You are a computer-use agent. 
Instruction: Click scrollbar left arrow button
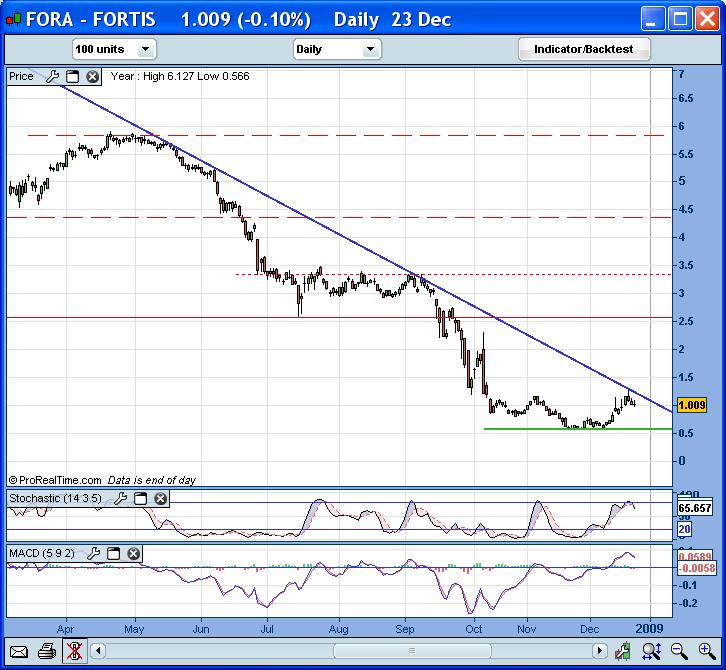pos(98,651)
